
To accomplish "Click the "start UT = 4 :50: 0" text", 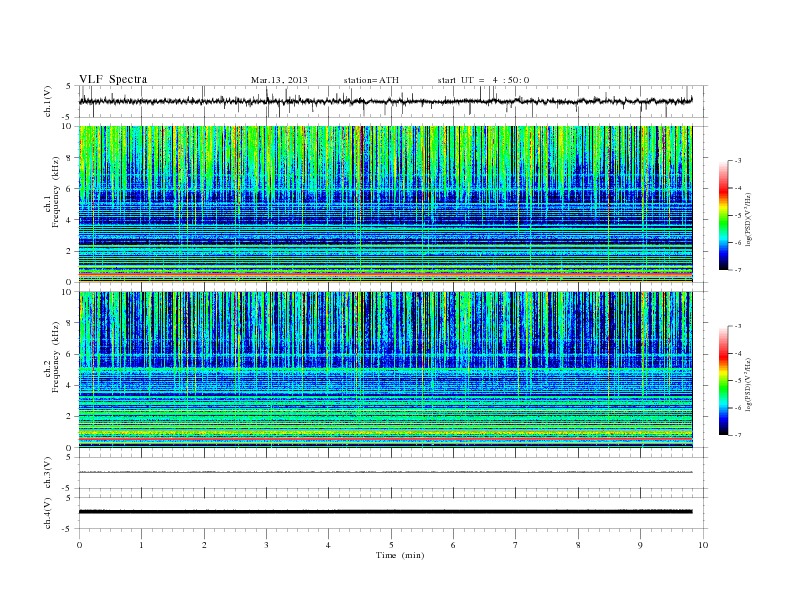I will click(x=483, y=80).
